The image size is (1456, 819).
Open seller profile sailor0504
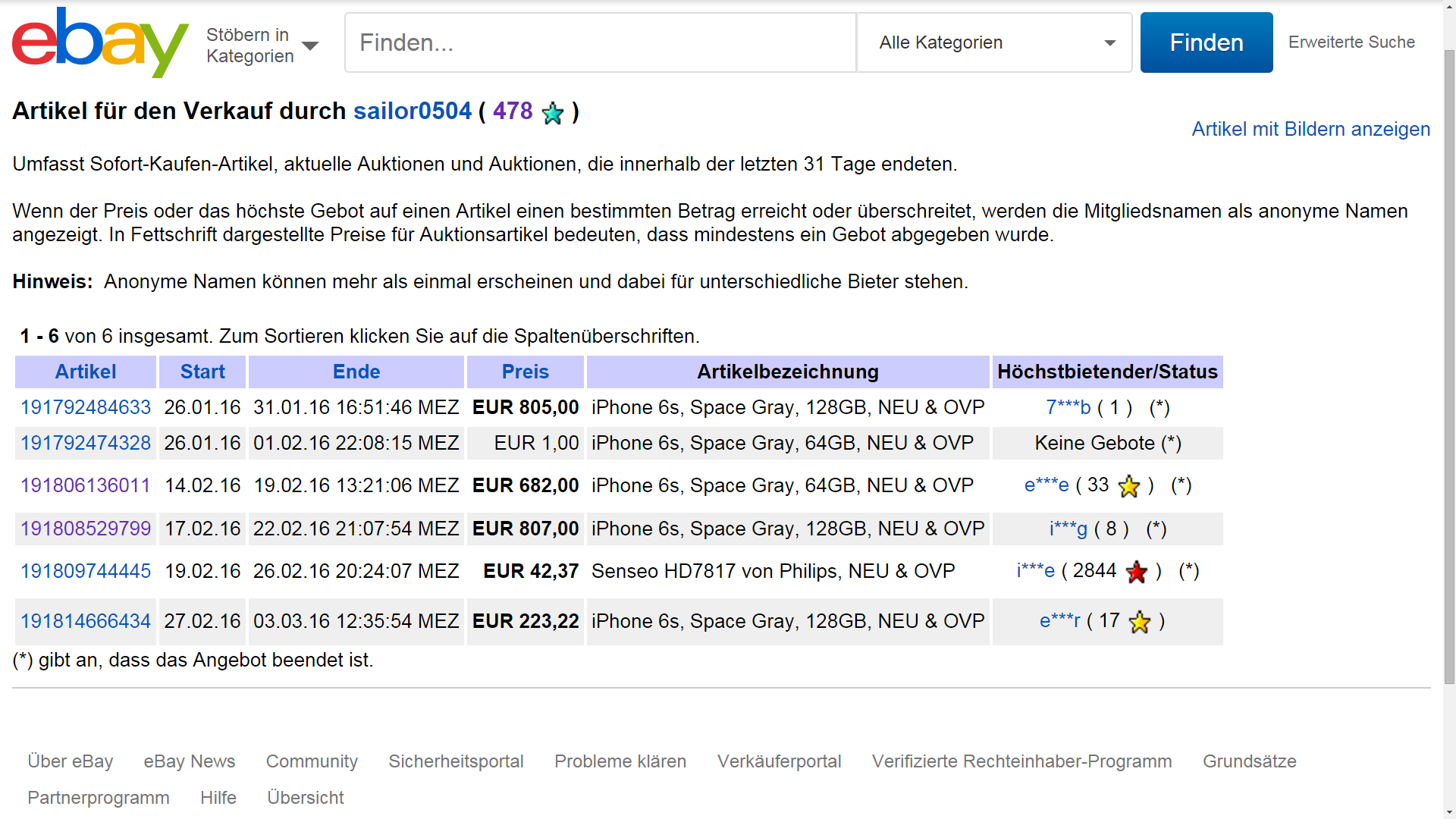(413, 111)
